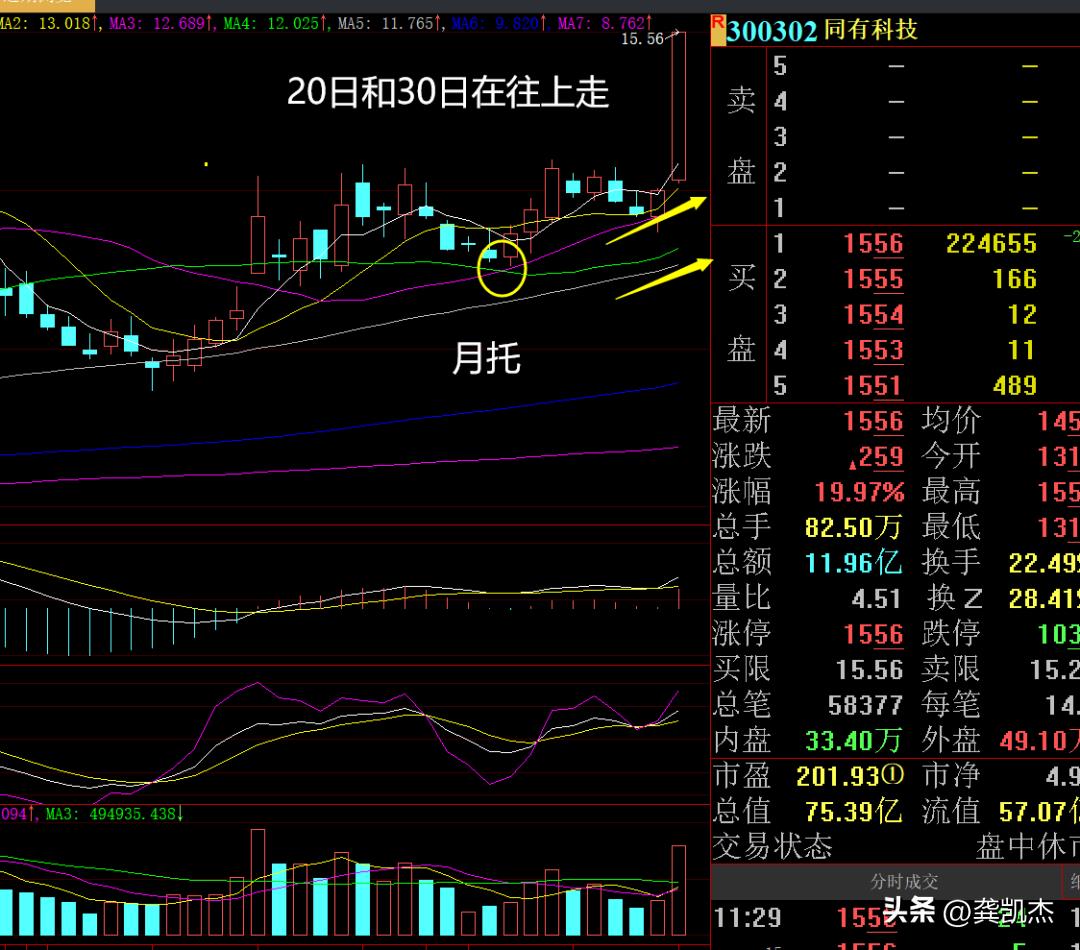The image size is (1080, 950).
Task: Select buy level 4 price 1553
Action: (873, 350)
